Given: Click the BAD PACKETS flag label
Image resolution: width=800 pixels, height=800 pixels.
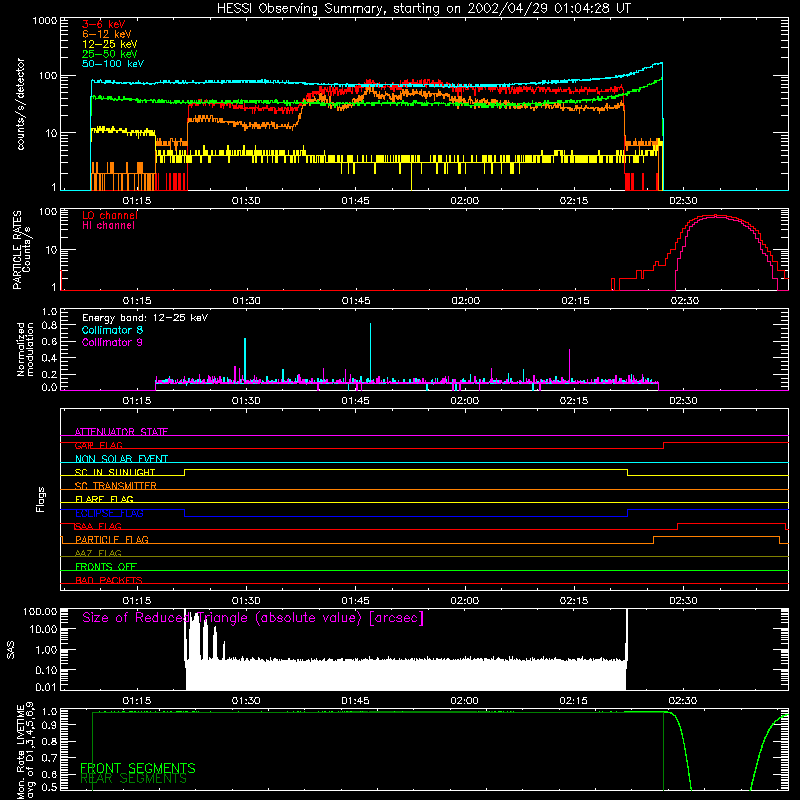Looking at the screenshot, I should click(x=109, y=580).
